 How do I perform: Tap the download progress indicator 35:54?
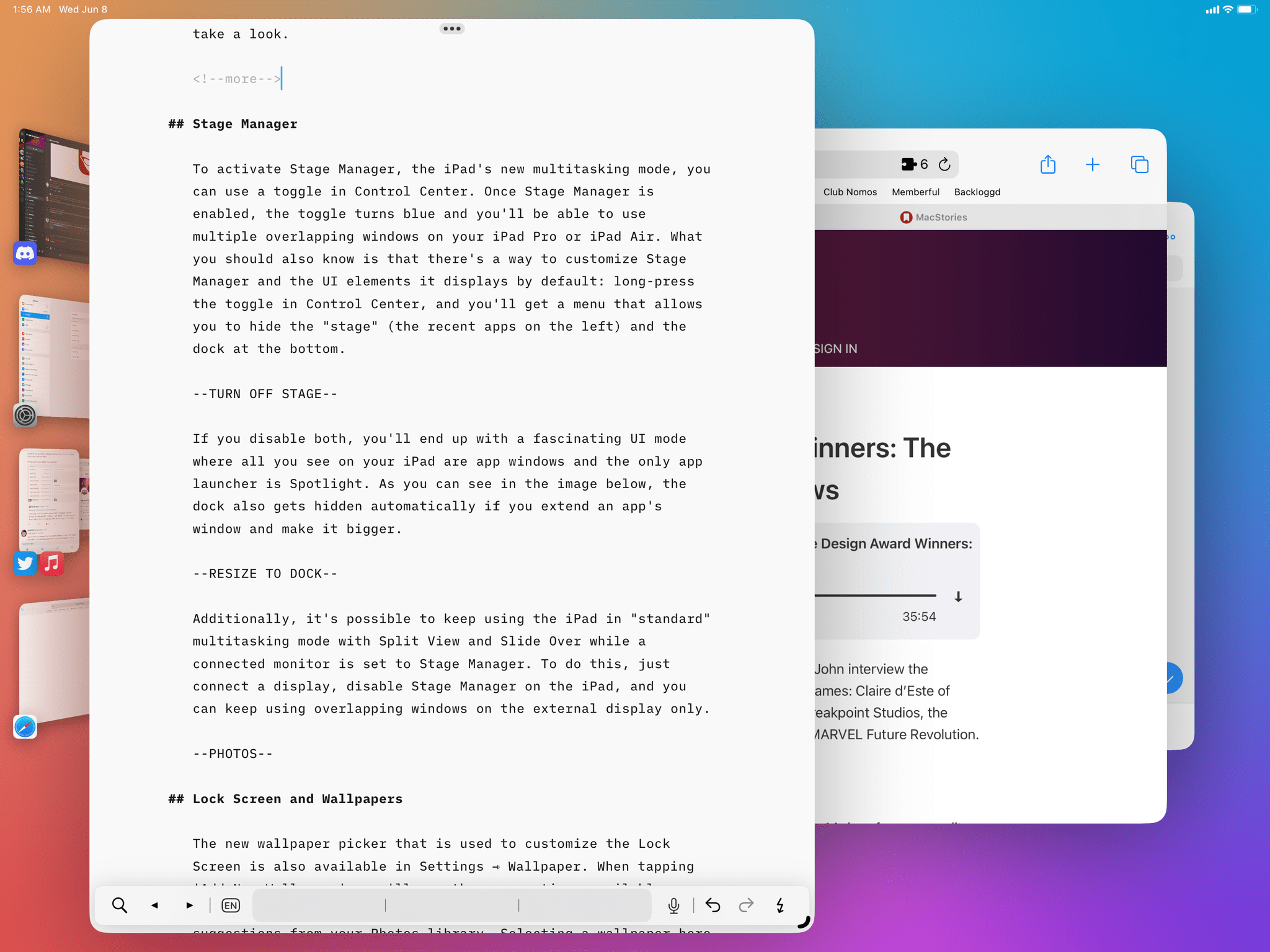point(958,595)
